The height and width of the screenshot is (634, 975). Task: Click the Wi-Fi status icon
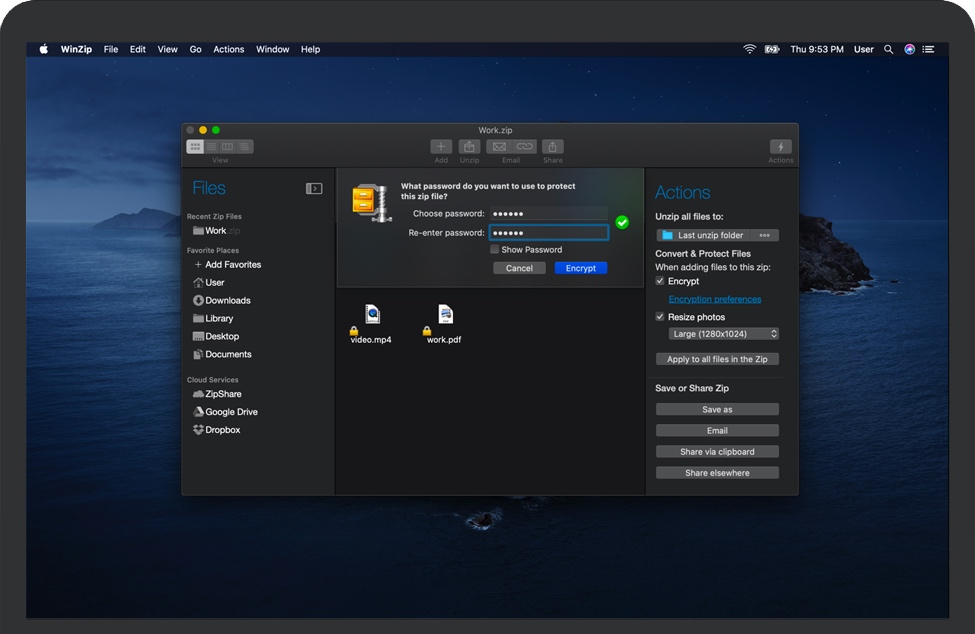coord(749,49)
